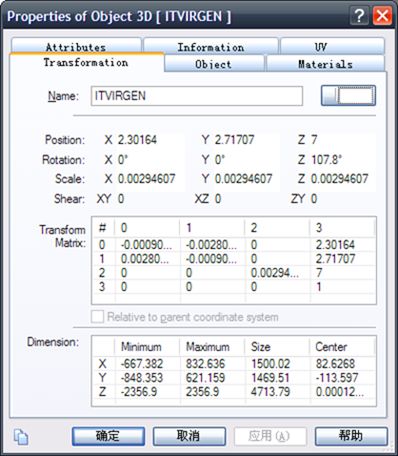Click Position Z value 7

314,140
